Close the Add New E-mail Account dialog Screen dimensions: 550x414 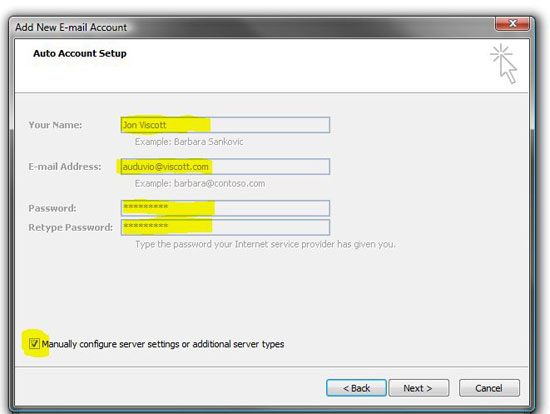tap(512, 24)
